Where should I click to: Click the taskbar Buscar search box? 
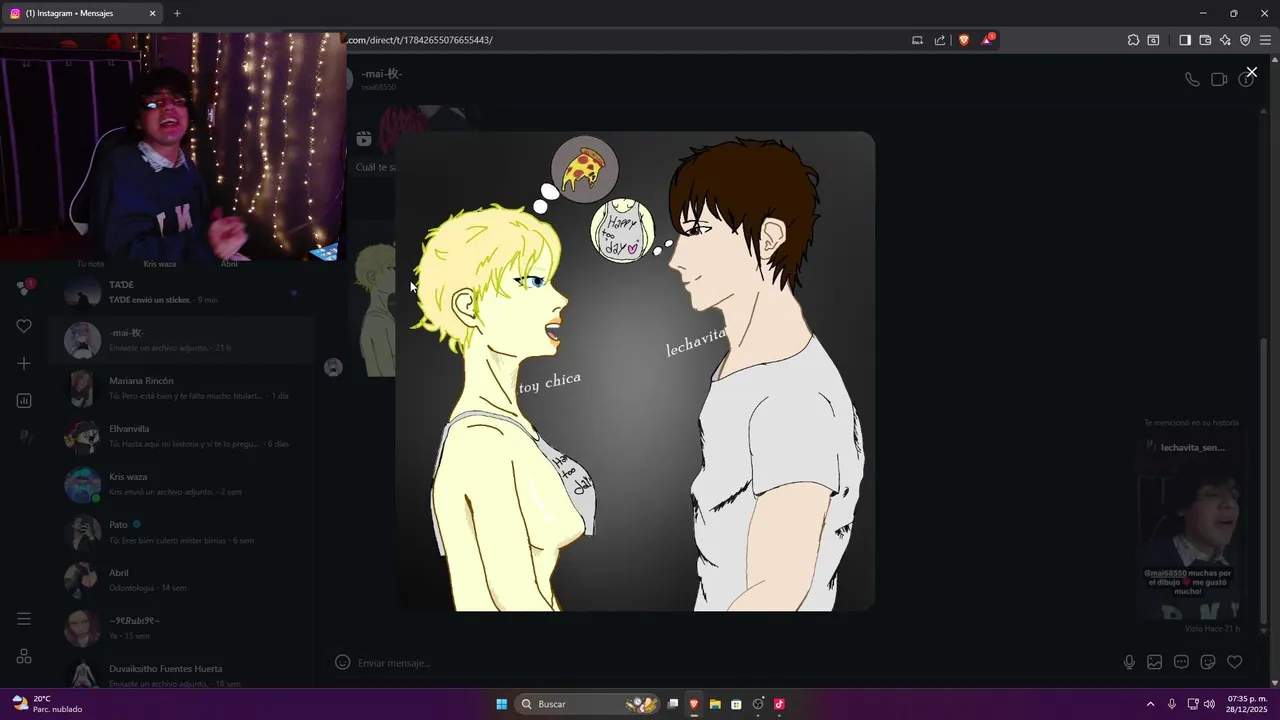[589, 704]
